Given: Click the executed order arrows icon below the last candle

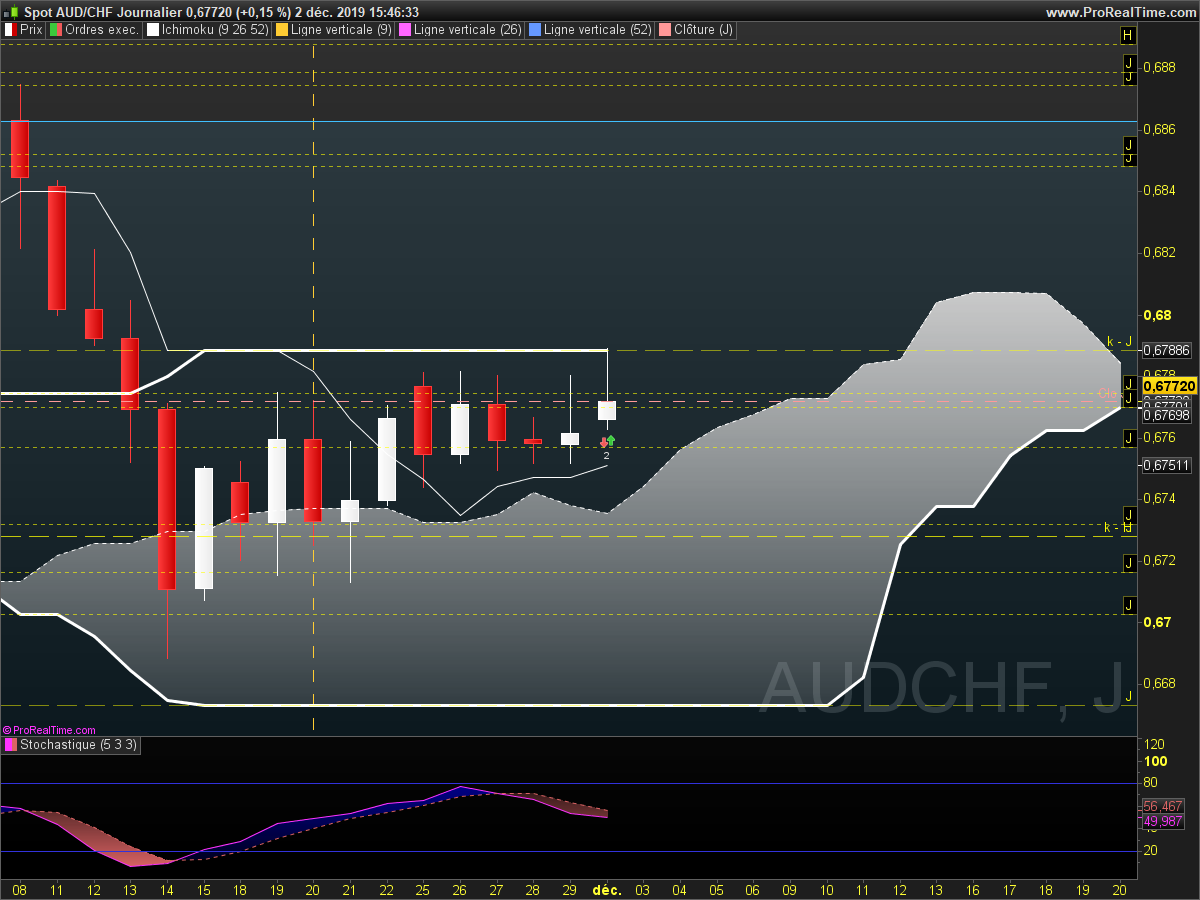Looking at the screenshot, I should [x=607, y=440].
